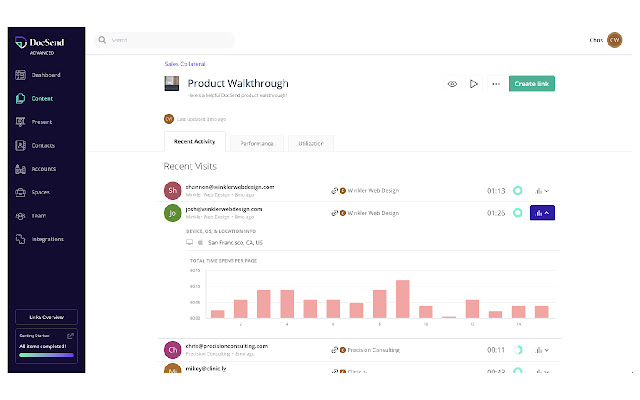Click the tallest bar in chart
Screen dimensions: 640x400
pos(402,299)
